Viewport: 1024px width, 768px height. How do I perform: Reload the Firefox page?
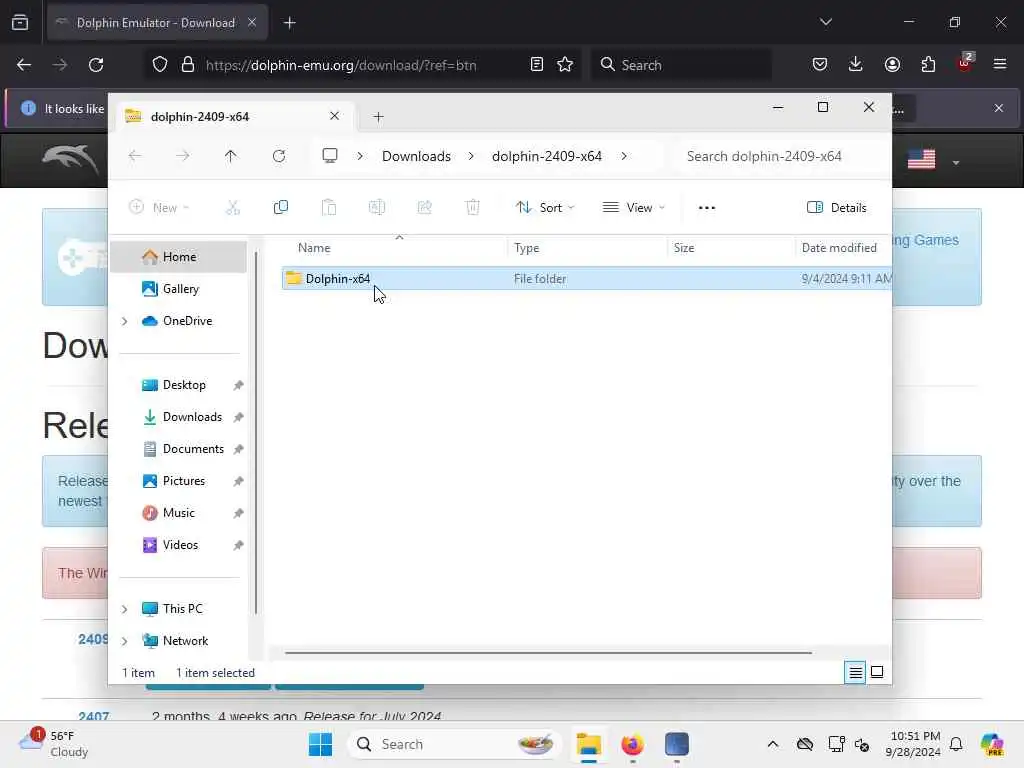click(x=96, y=65)
